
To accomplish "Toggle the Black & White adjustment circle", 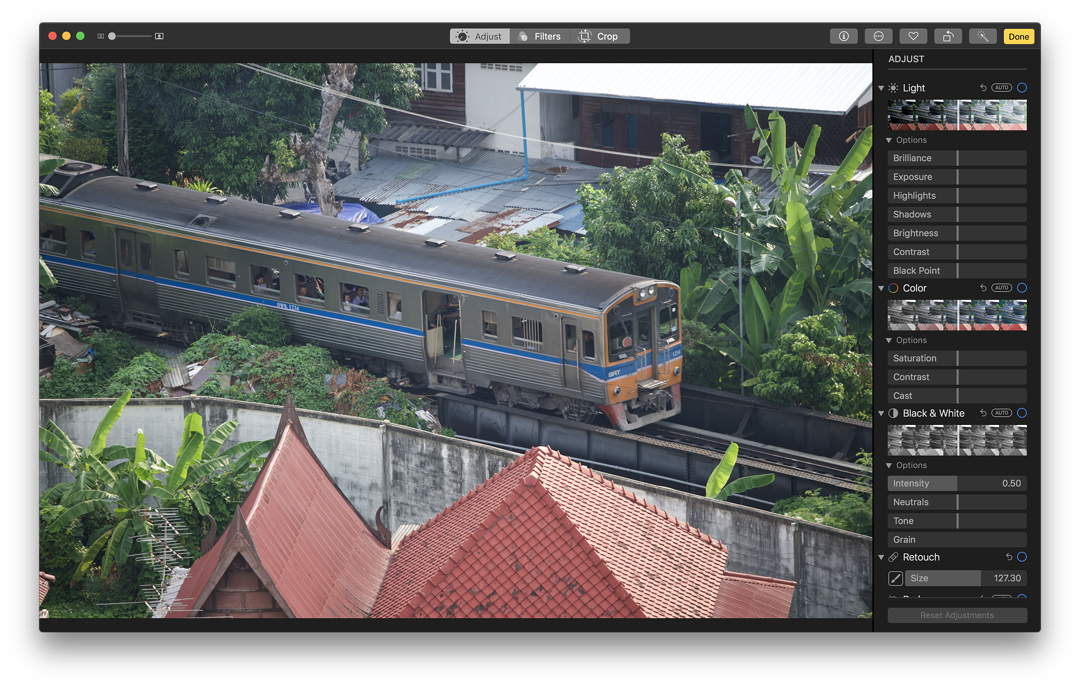I will click(x=1021, y=413).
